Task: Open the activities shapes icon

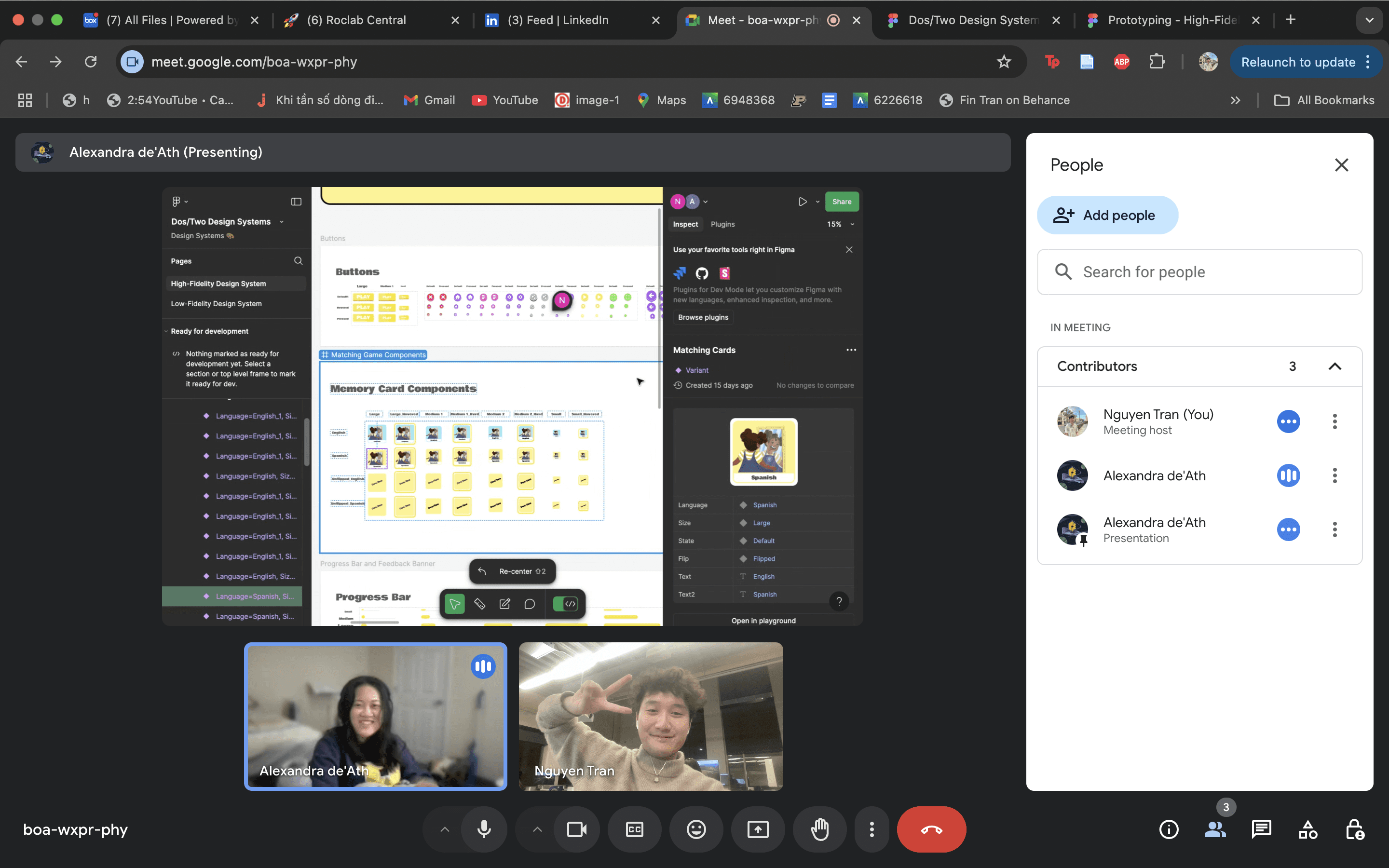Action: point(1307,829)
